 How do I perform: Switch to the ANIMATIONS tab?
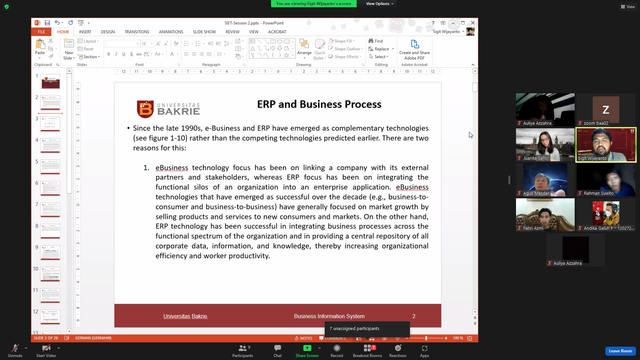point(171,31)
